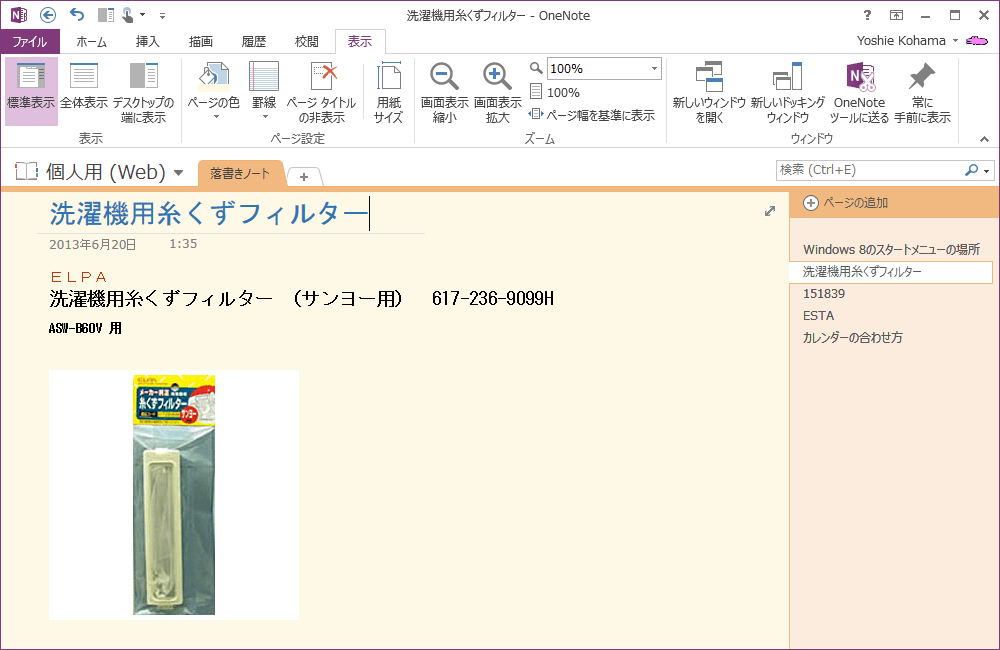
Task: Switch to the 校閲 tab
Action: pyautogui.click(x=306, y=41)
